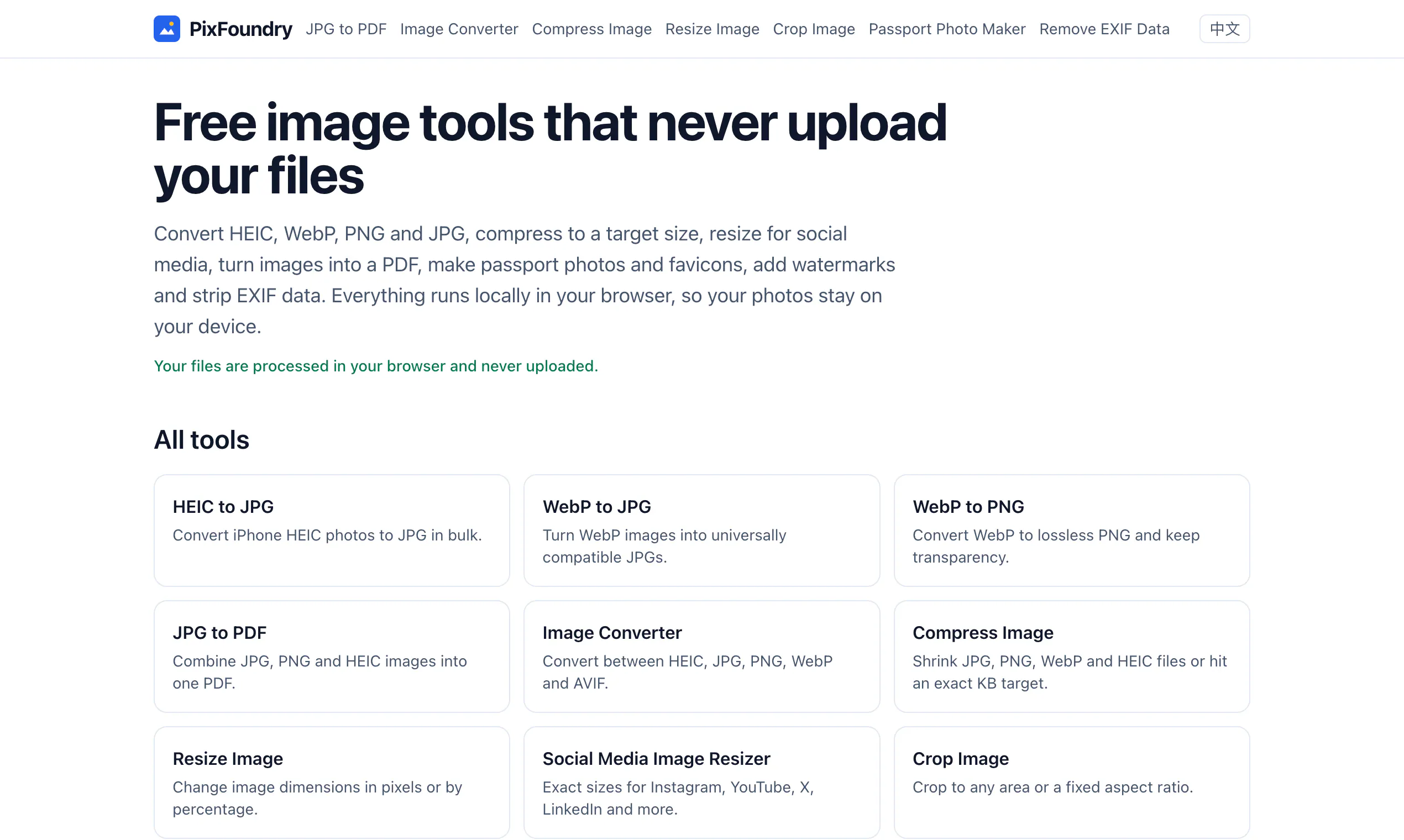This screenshot has height=840, width=1404.
Task: Open the PixFoundry home link text
Action: 240,29
